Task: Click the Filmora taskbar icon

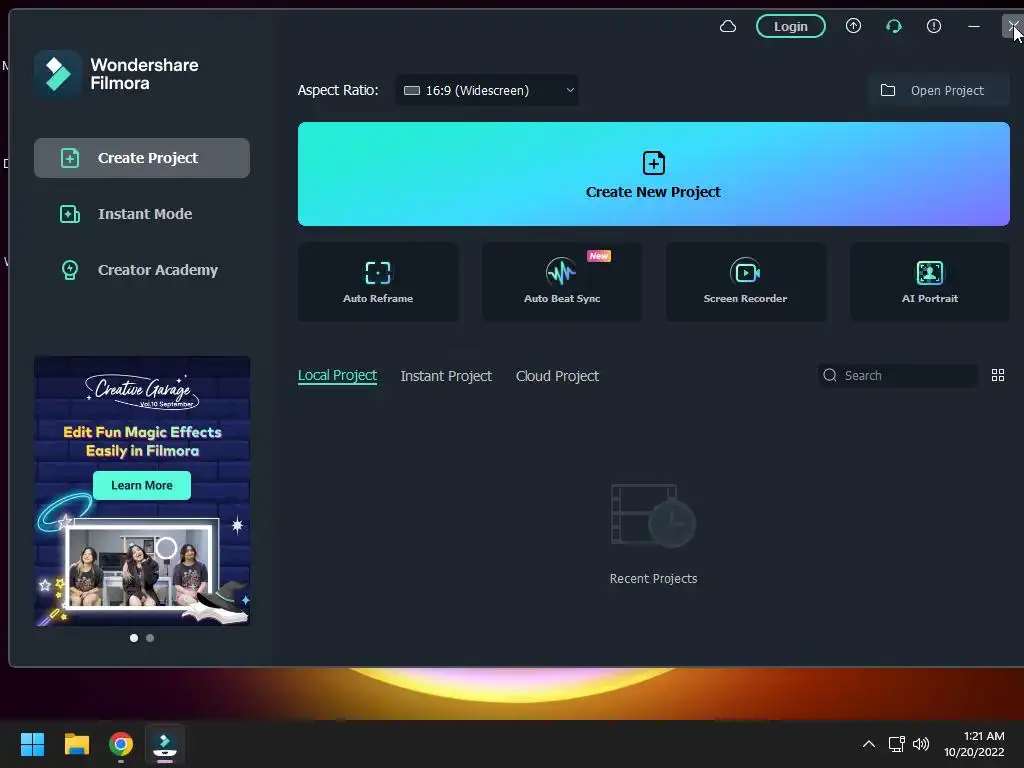Action: [x=165, y=744]
